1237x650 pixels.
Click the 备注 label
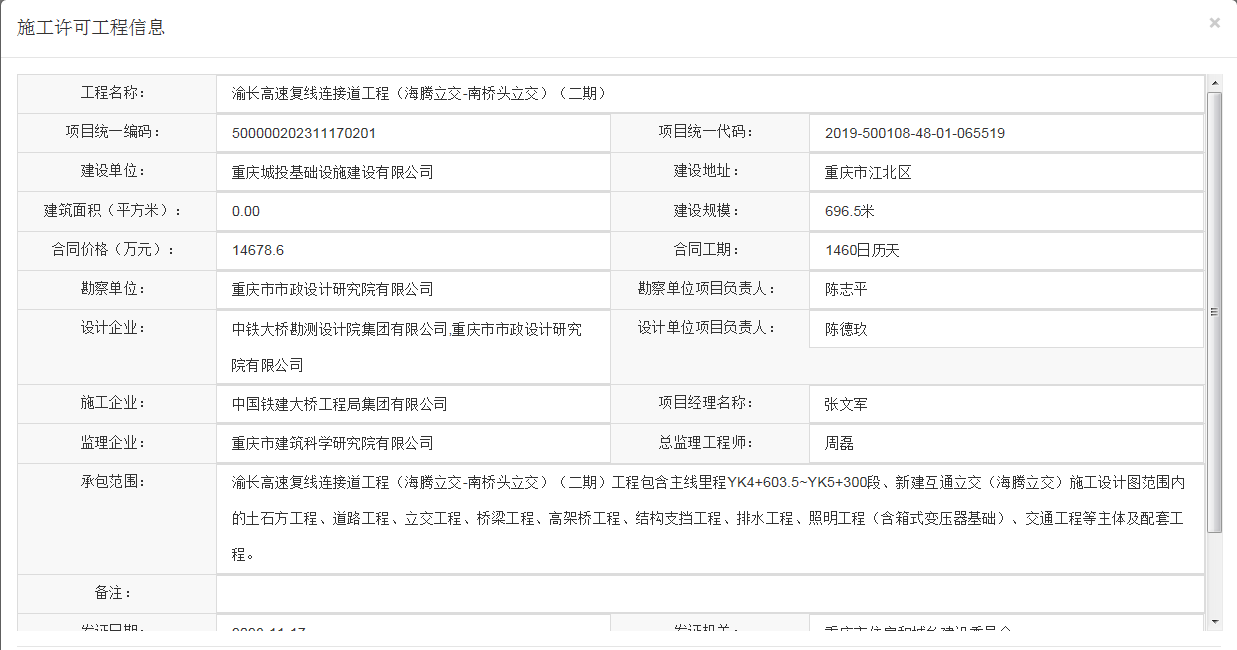coord(113,593)
